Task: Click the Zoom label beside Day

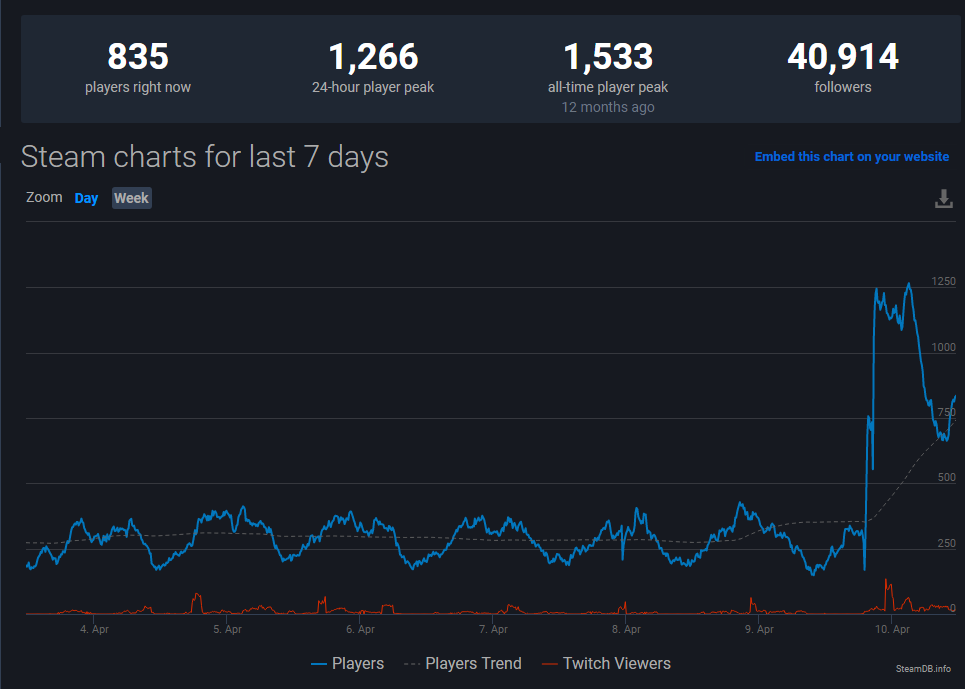Action: [44, 197]
